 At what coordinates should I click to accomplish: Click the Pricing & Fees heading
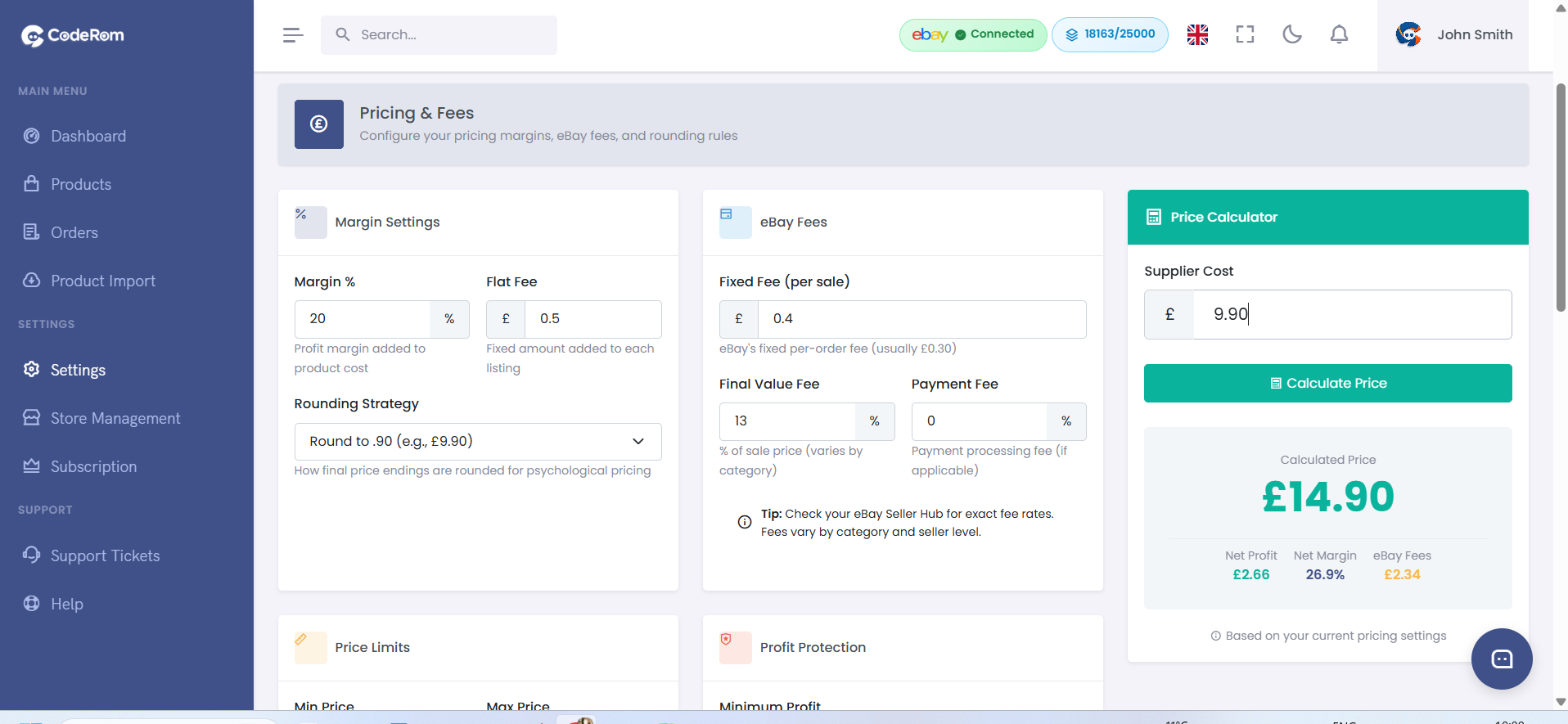[417, 113]
